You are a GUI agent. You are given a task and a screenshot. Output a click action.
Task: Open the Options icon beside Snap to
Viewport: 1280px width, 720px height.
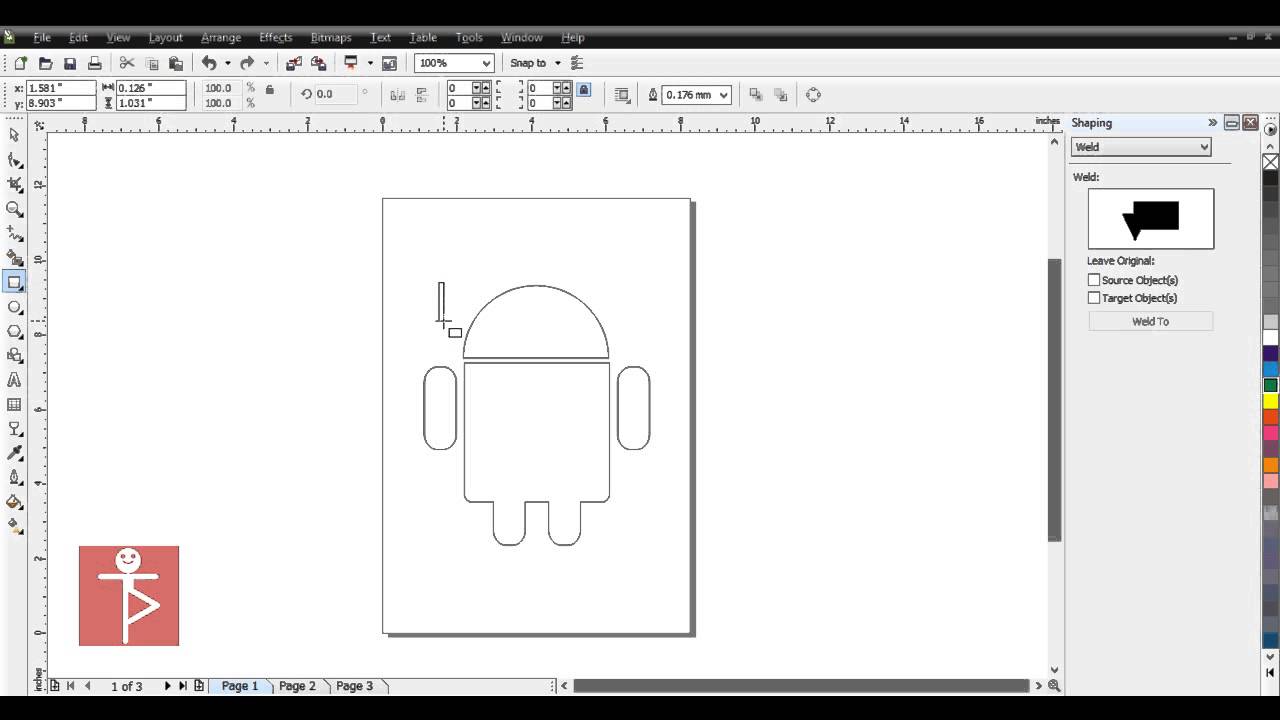pos(577,63)
